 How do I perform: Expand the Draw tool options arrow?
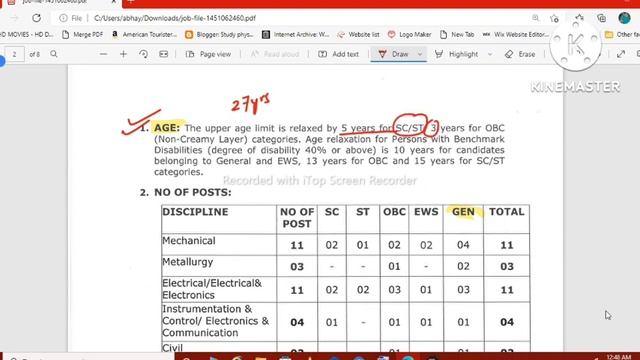point(420,54)
